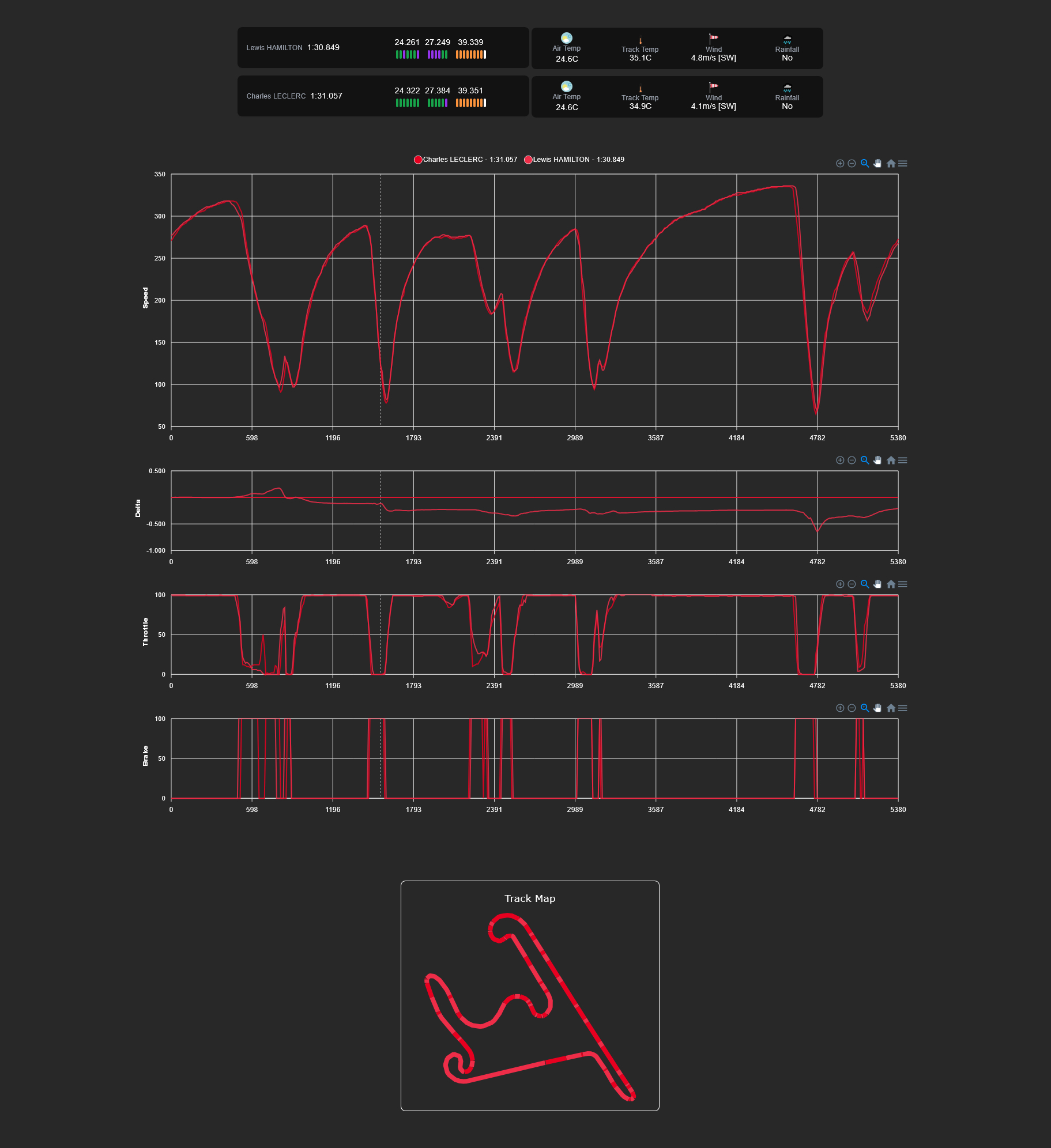
Task: Click Hamilton's orange sector three mini bars
Action: 470,55
